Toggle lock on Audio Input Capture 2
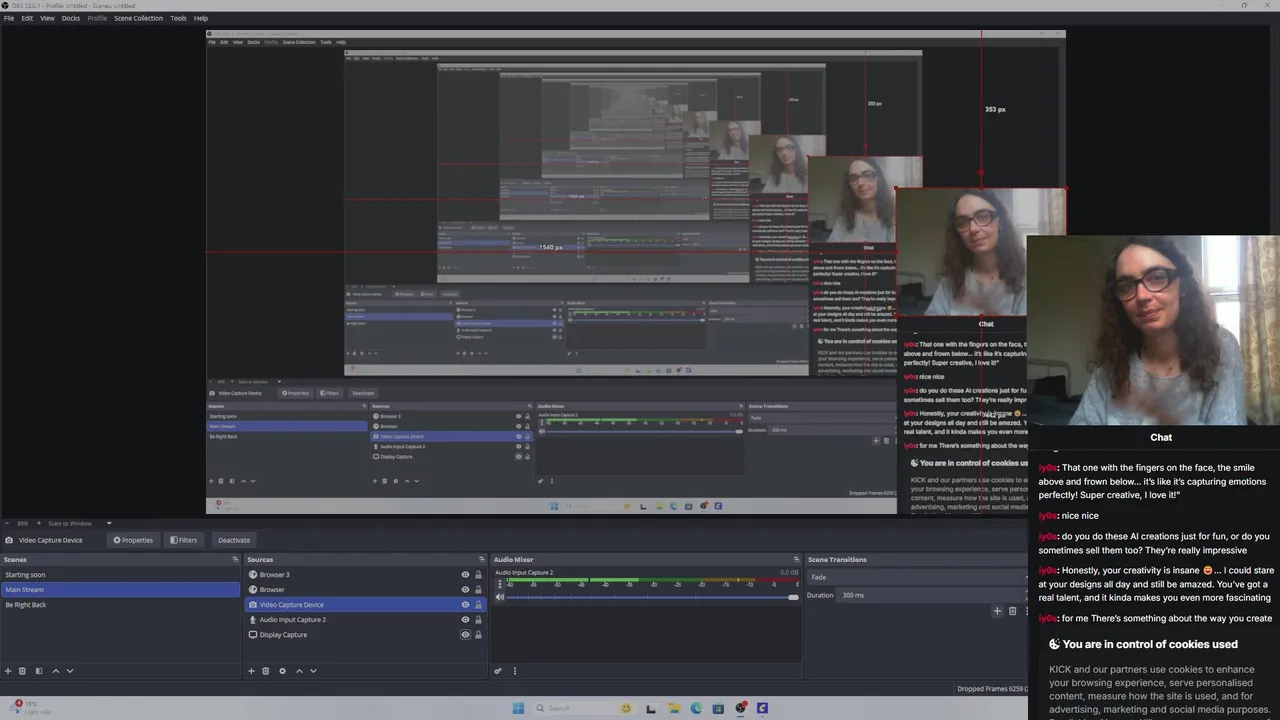Screen dimensions: 1280x720 pos(478,620)
